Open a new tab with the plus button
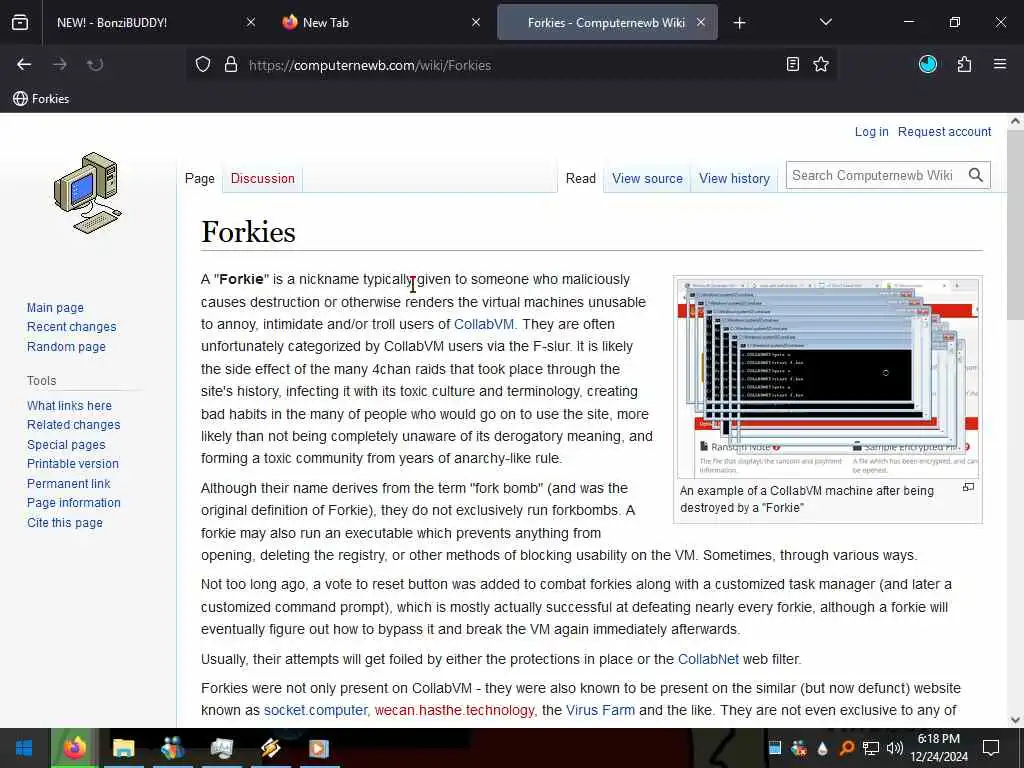The image size is (1024, 768). 739,23
